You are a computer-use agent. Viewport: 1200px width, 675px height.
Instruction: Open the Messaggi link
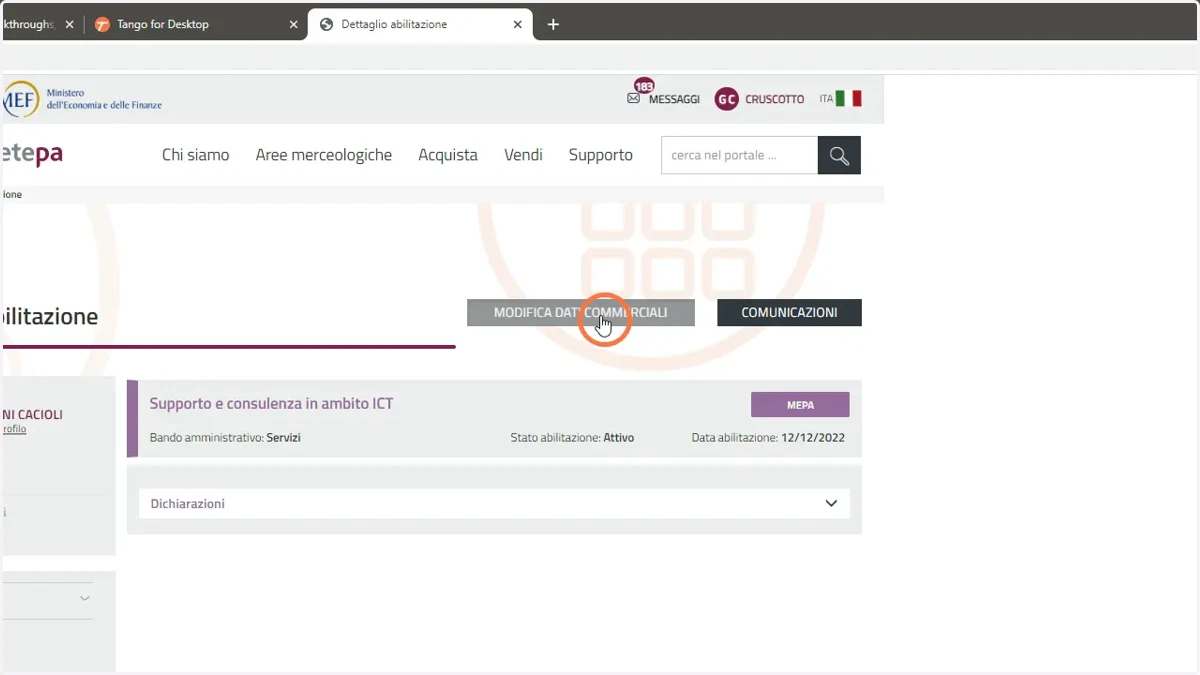(x=674, y=99)
